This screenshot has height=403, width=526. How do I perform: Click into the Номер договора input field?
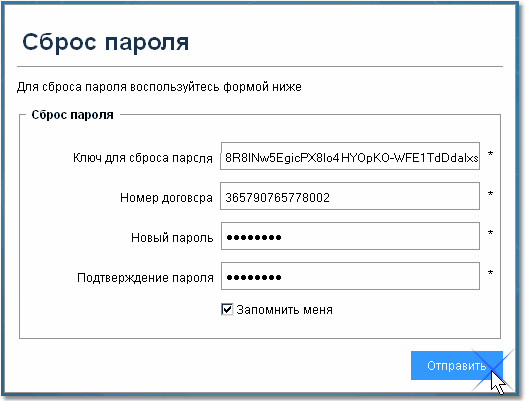pyautogui.click(x=350, y=196)
